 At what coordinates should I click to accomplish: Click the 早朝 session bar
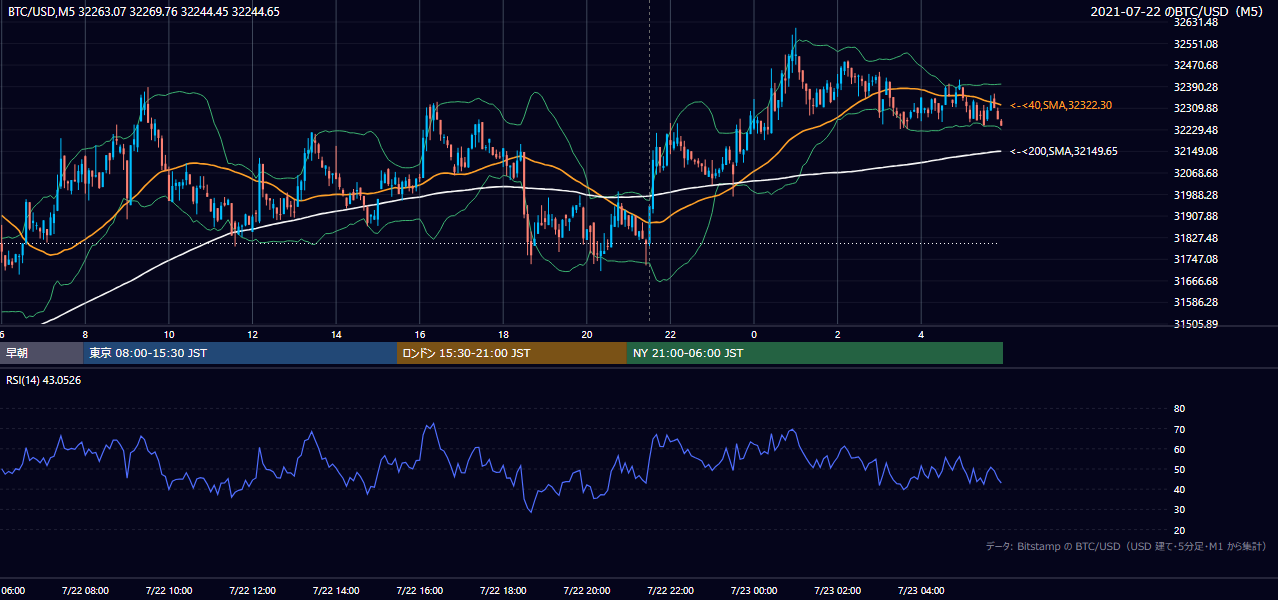(41, 353)
